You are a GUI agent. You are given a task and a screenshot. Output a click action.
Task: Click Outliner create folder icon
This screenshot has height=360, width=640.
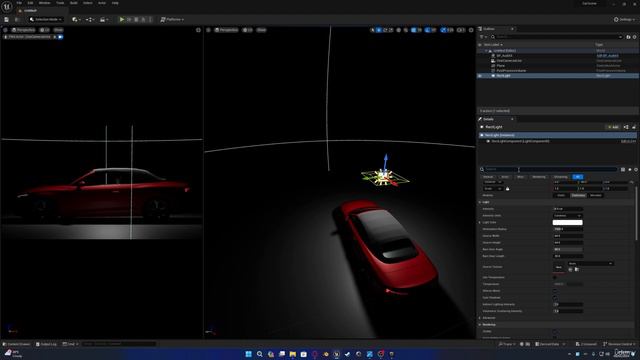[x=628, y=37]
